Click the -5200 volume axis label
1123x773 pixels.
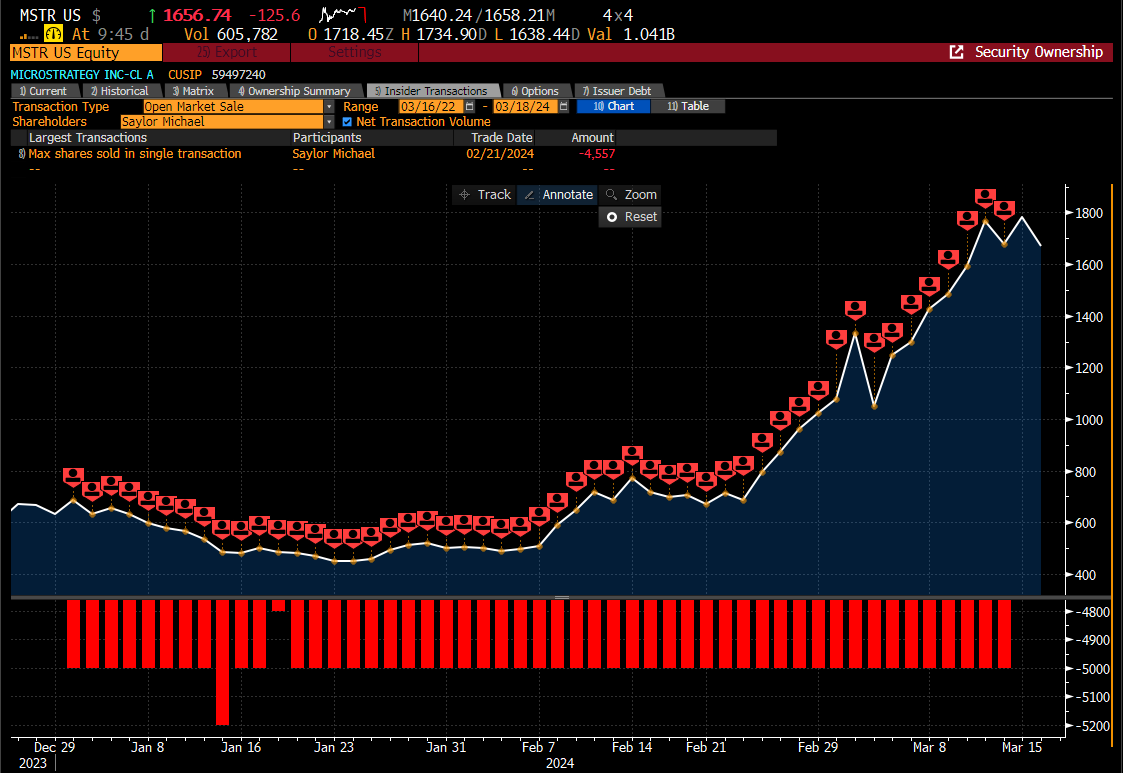click(1093, 726)
